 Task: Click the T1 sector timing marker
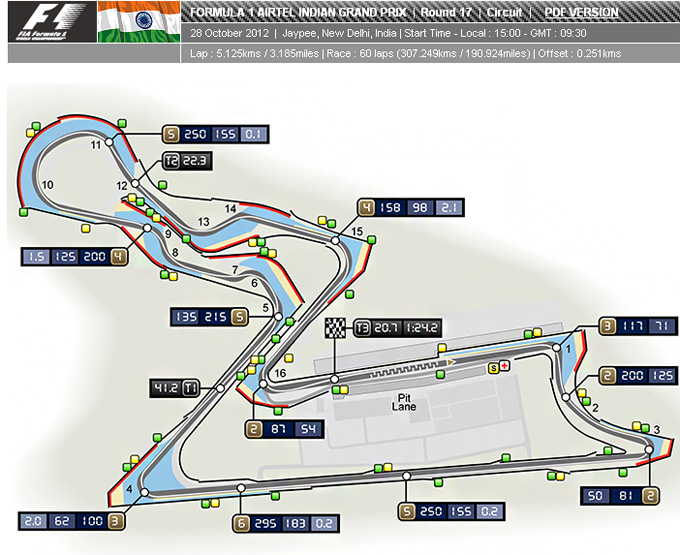[187, 389]
